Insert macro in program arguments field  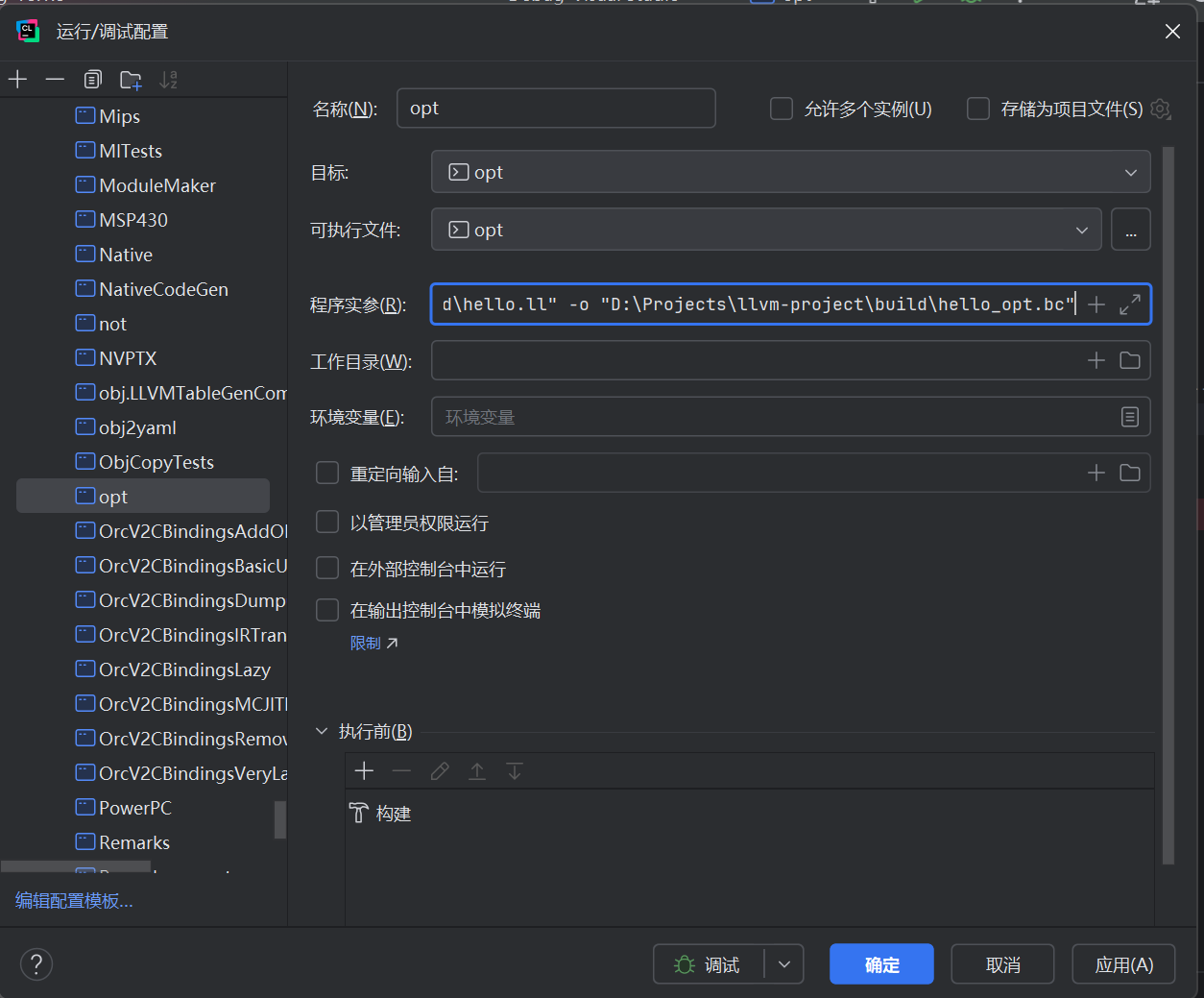coord(1096,304)
